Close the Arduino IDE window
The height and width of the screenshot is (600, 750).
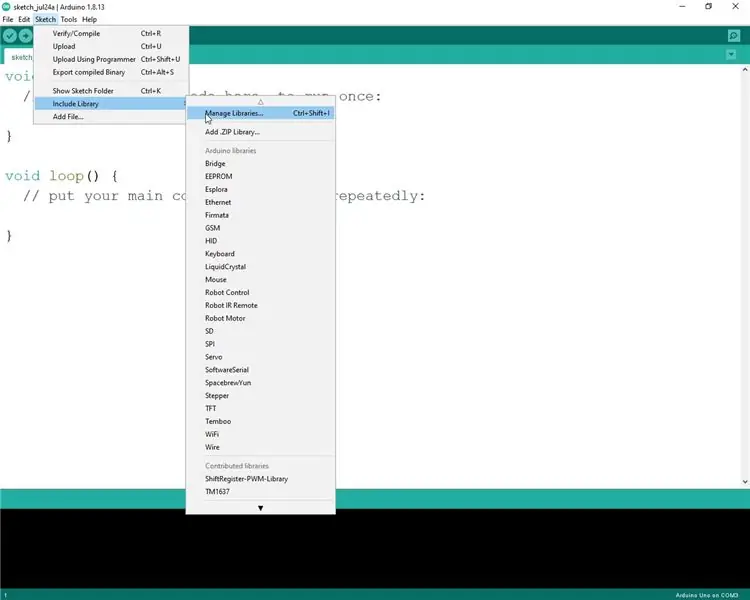coord(735,7)
